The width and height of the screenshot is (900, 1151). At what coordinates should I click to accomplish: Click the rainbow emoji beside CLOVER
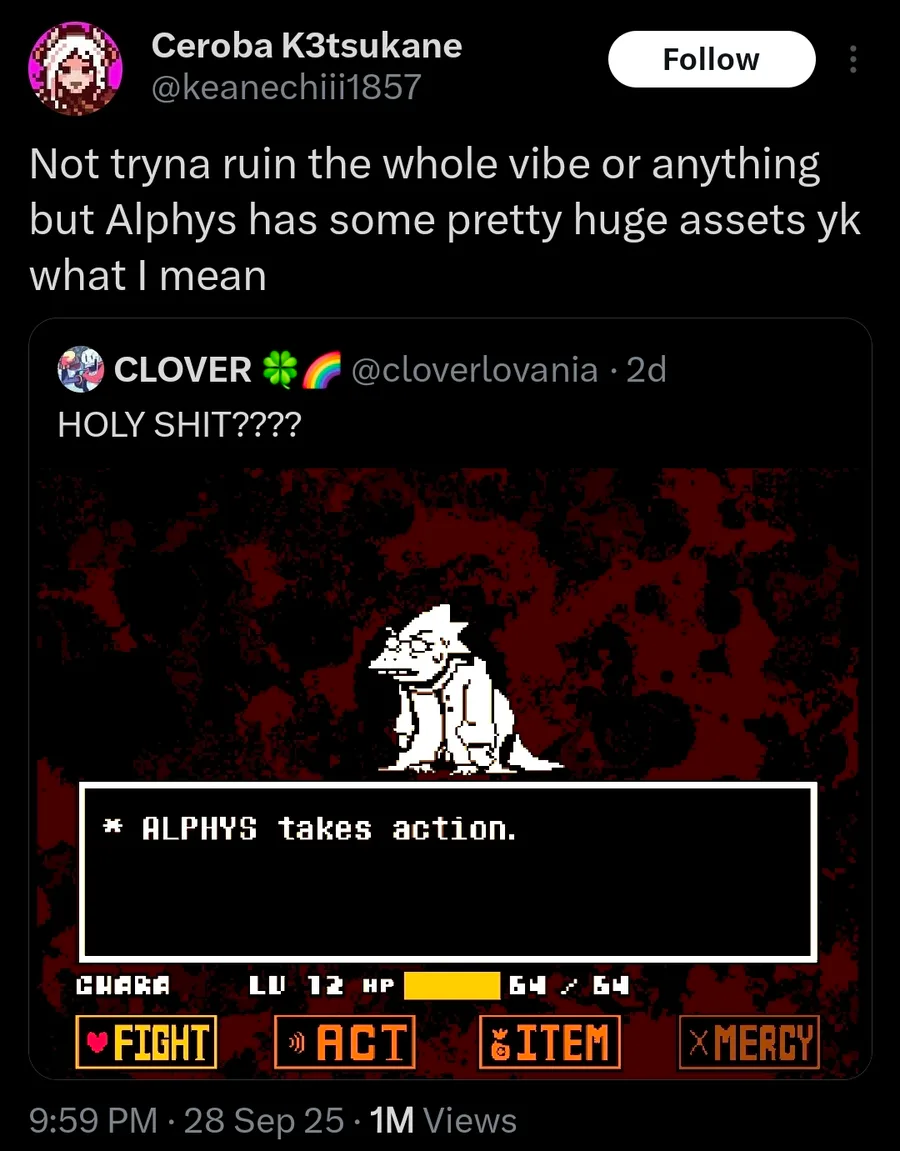pos(323,369)
